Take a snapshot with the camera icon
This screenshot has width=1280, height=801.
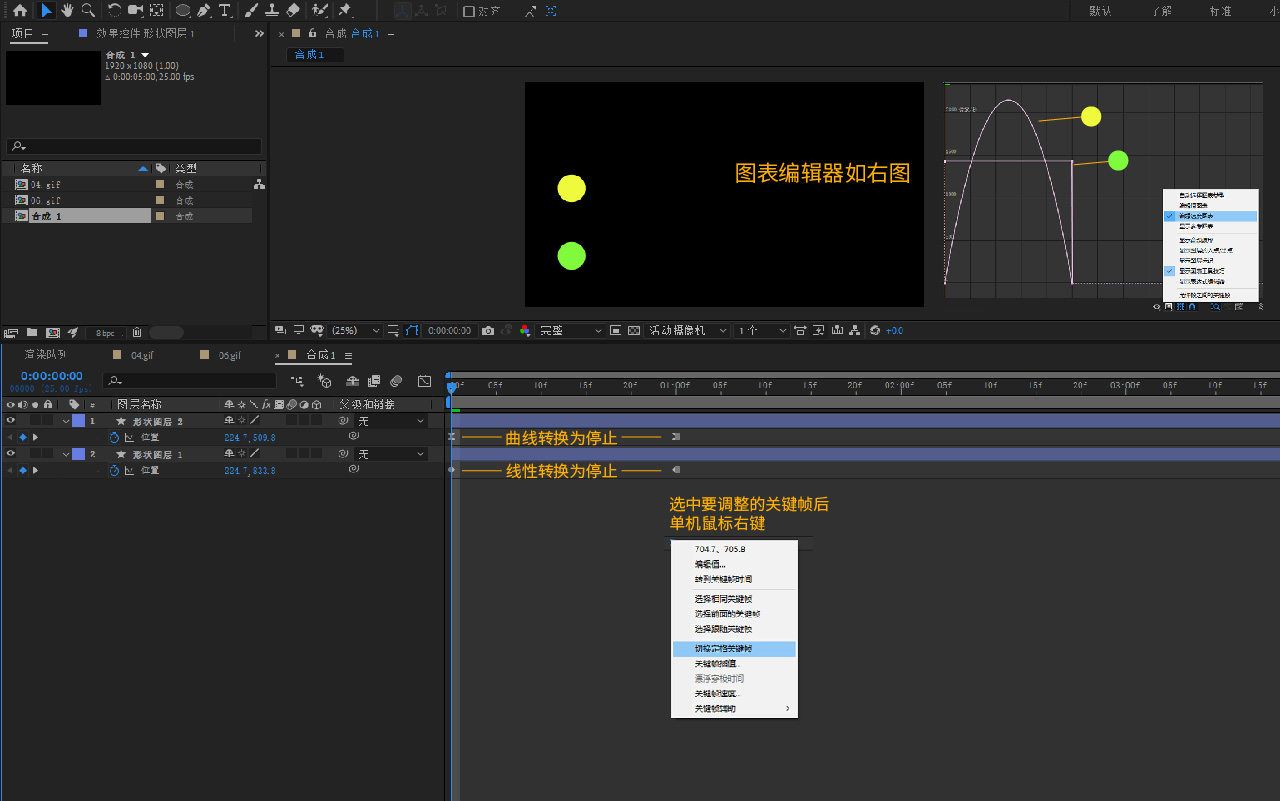click(x=488, y=330)
